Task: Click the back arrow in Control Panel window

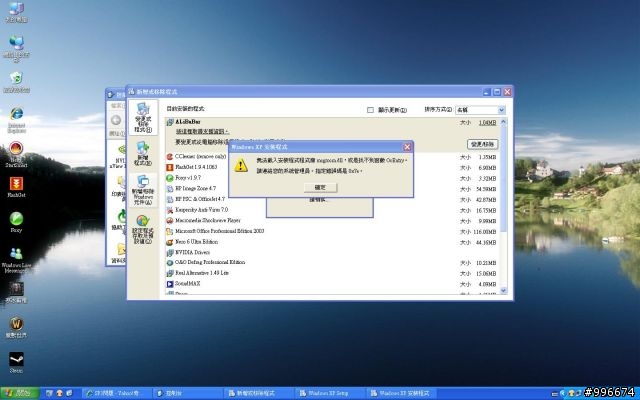Action: [116, 120]
